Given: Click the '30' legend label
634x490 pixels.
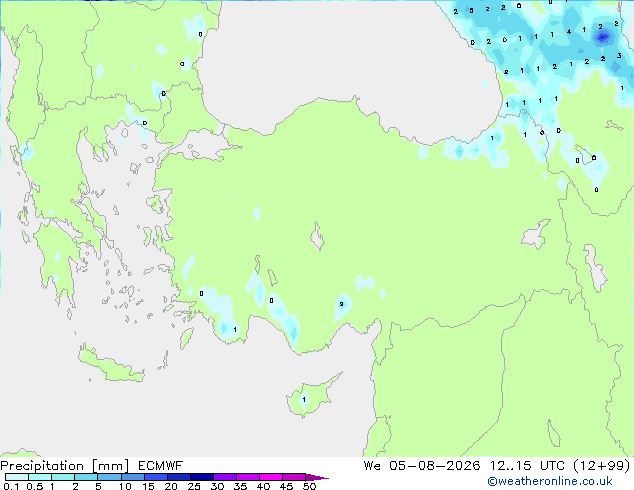Looking at the screenshot, I should point(217,486).
